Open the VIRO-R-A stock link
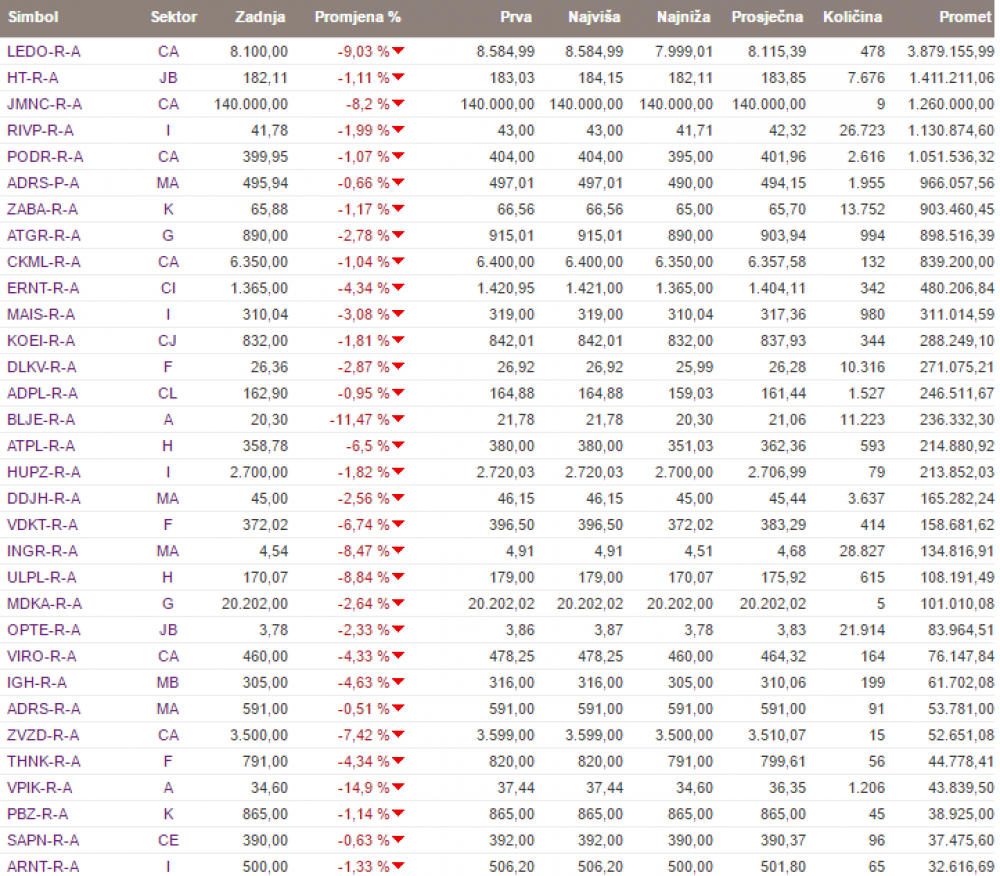Viewport: 1000px width, 876px height. 41,656
